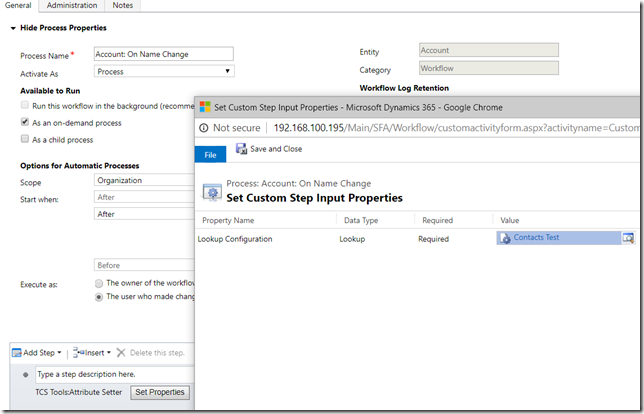The width and height of the screenshot is (644, 414).
Task: Click the Entity Account field
Action: [x=489, y=50]
